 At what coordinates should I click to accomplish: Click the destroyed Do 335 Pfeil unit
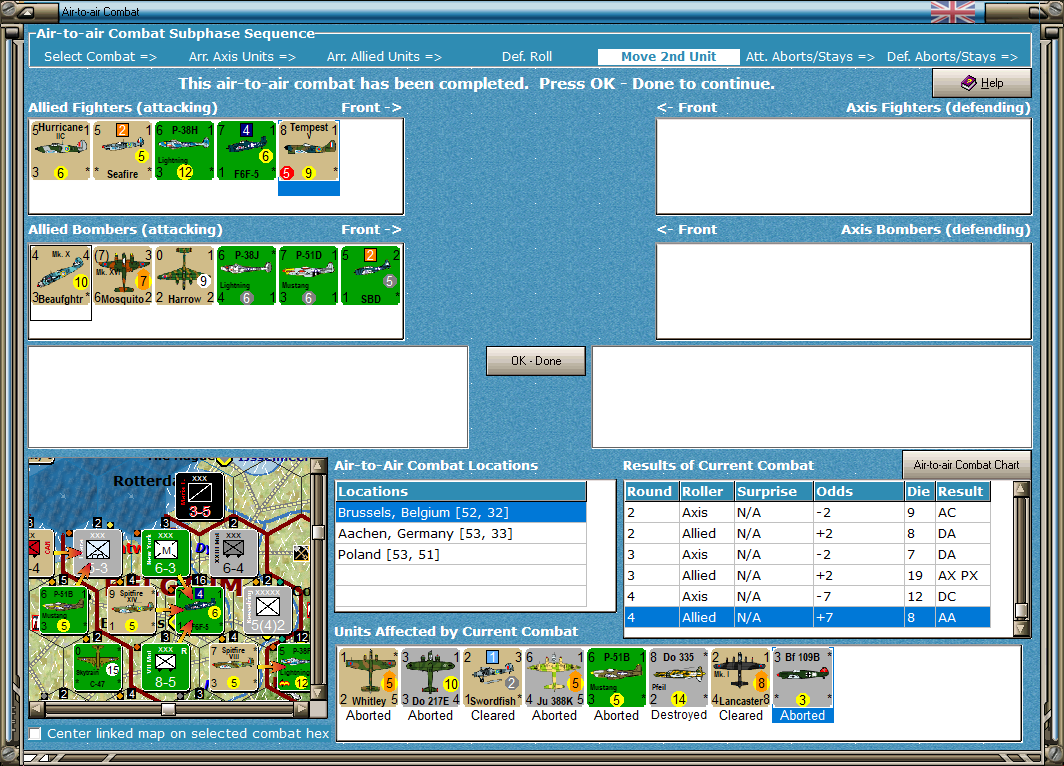tap(679, 678)
